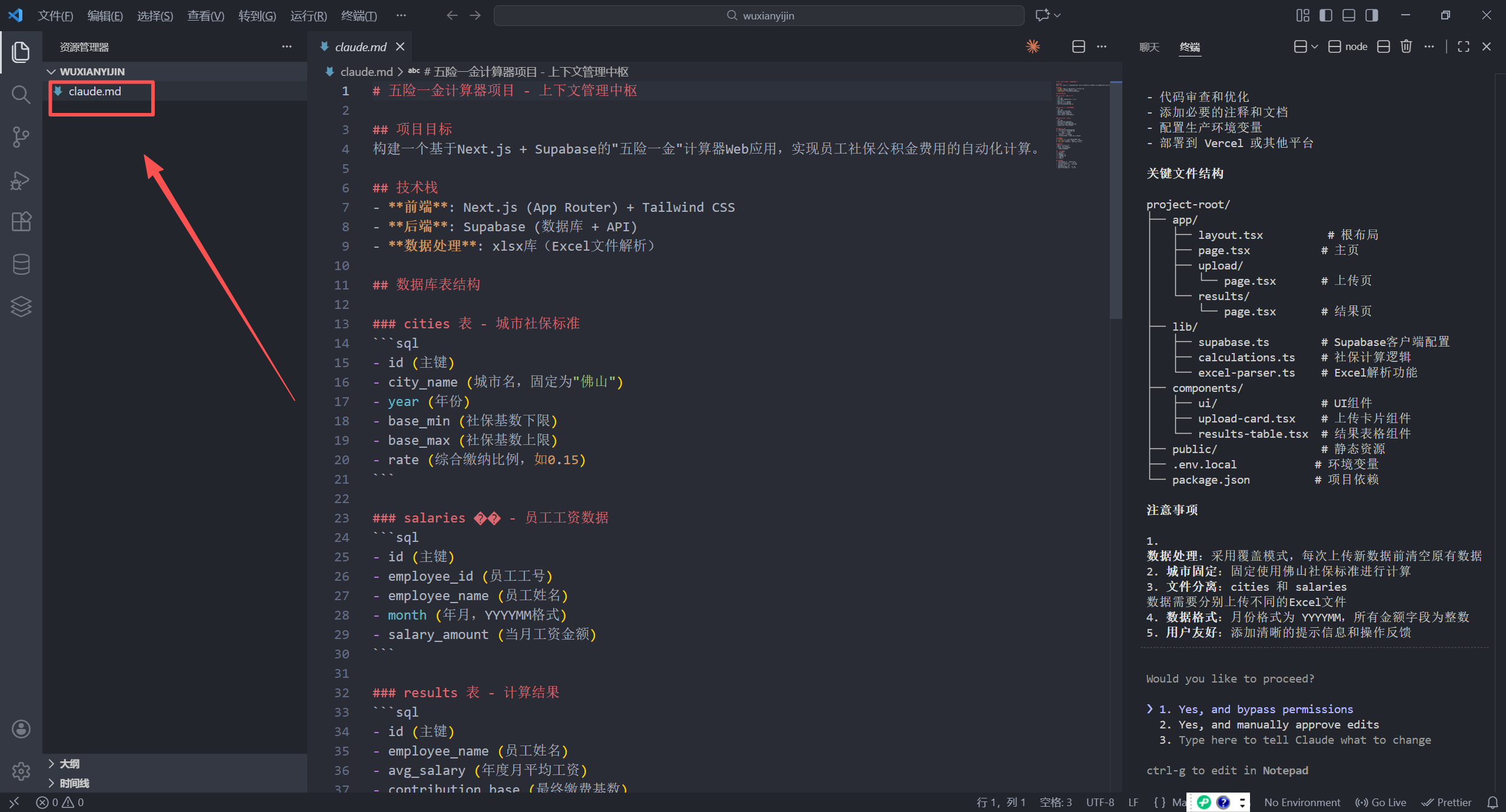Viewport: 1506px width, 812px height.
Task: Open the Copilot chat icon in title bar
Action: tap(1042, 15)
